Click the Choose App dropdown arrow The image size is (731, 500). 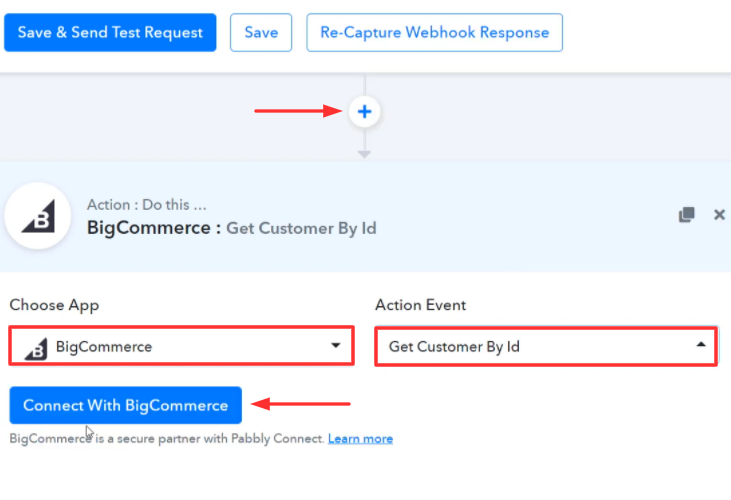pos(336,345)
